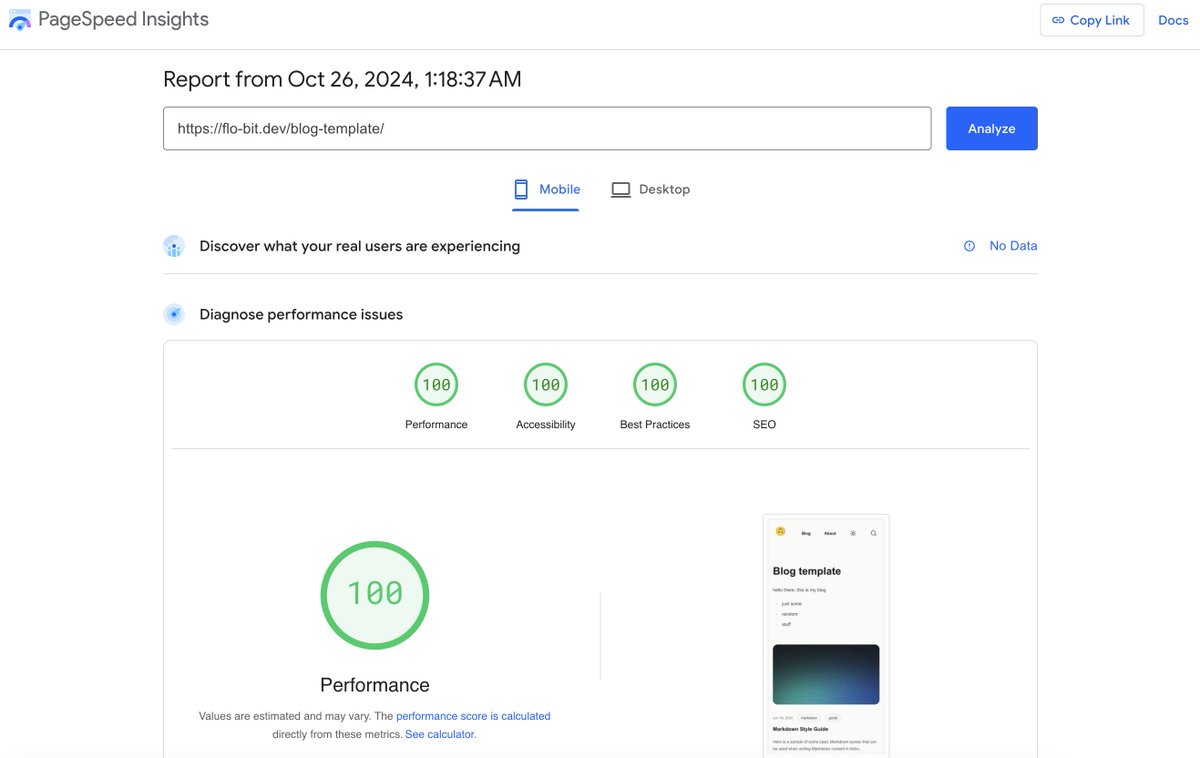Click the Copy Link button

tap(1092, 20)
